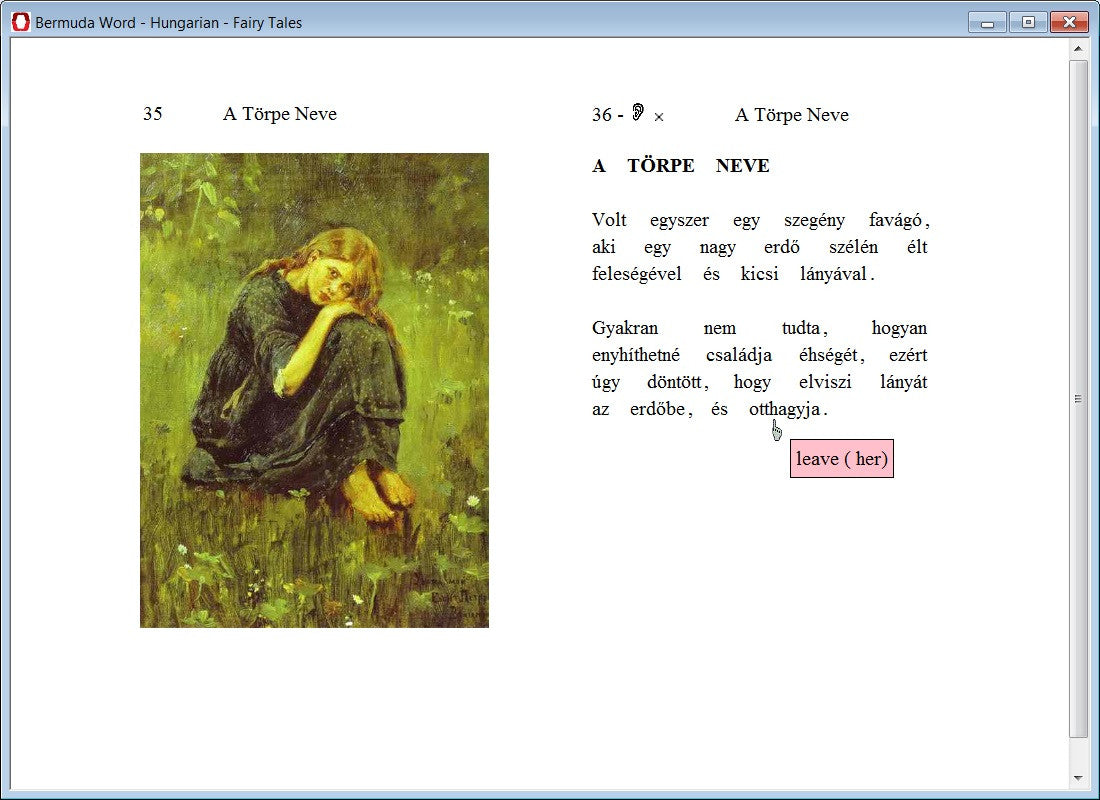Click the word "éhségét"
The image size is (1100, 800).
pos(828,355)
